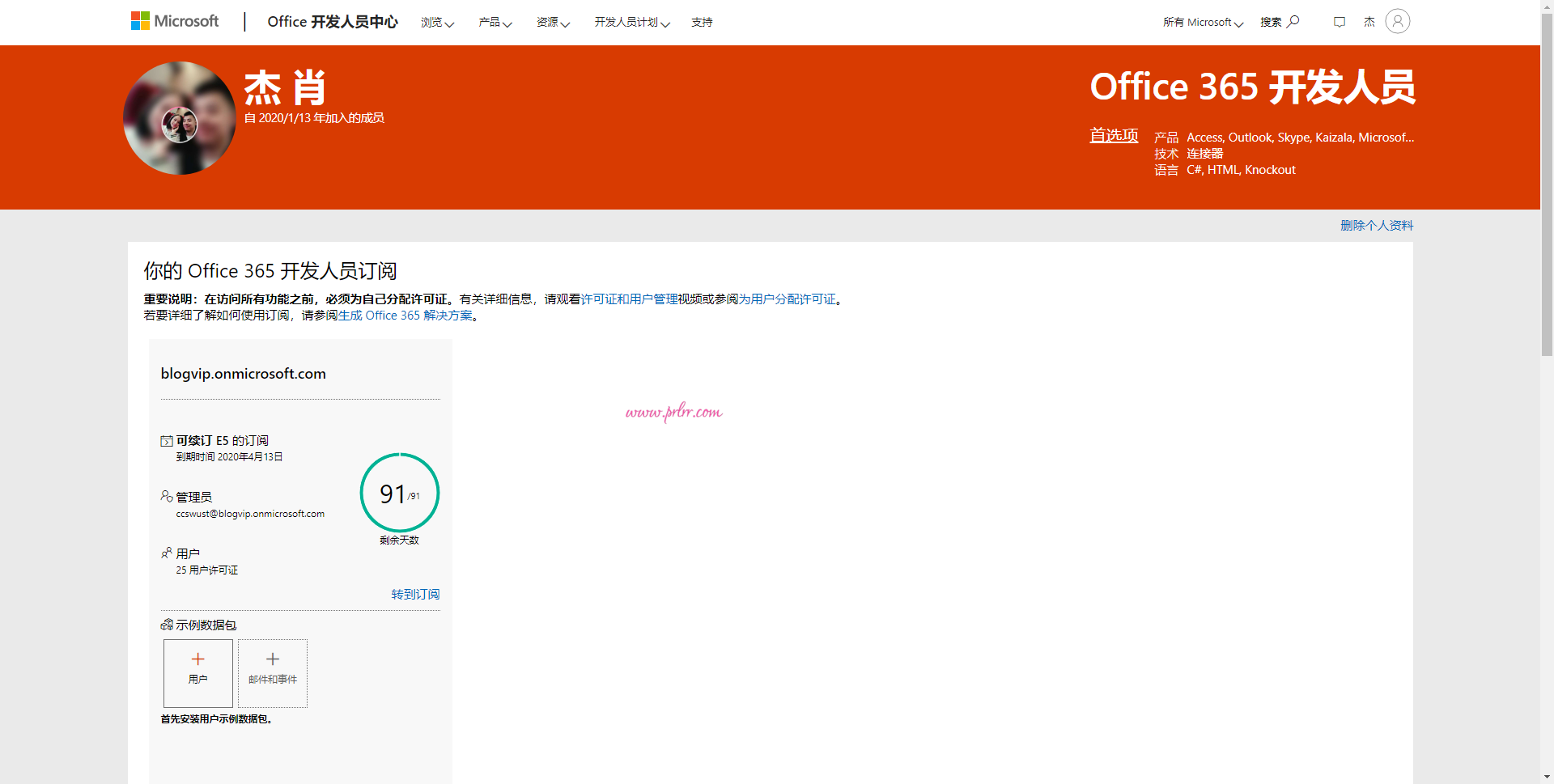Expand the 资源 navigation dropdown

[552, 23]
